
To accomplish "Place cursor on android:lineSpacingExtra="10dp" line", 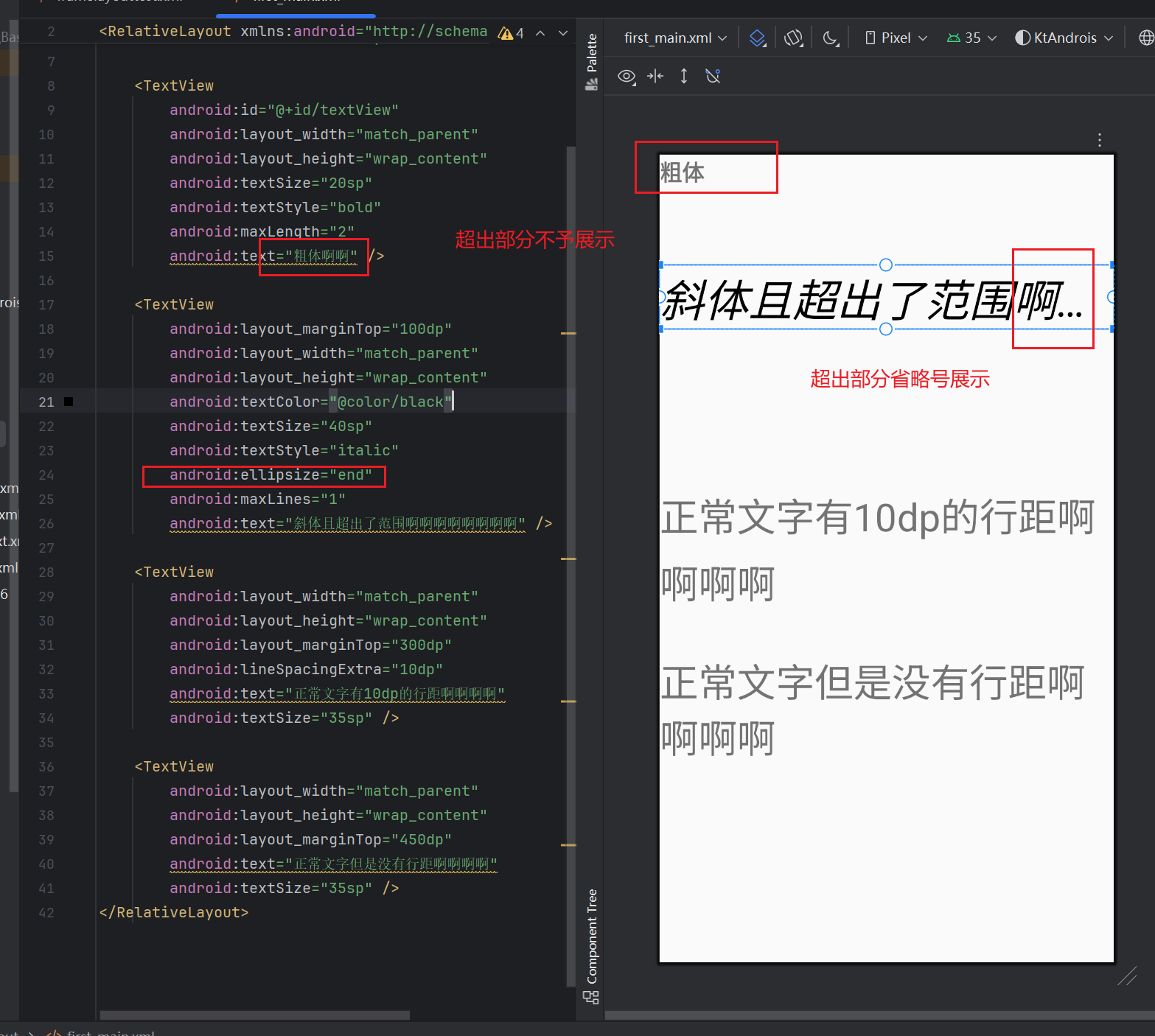I will (x=306, y=670).
